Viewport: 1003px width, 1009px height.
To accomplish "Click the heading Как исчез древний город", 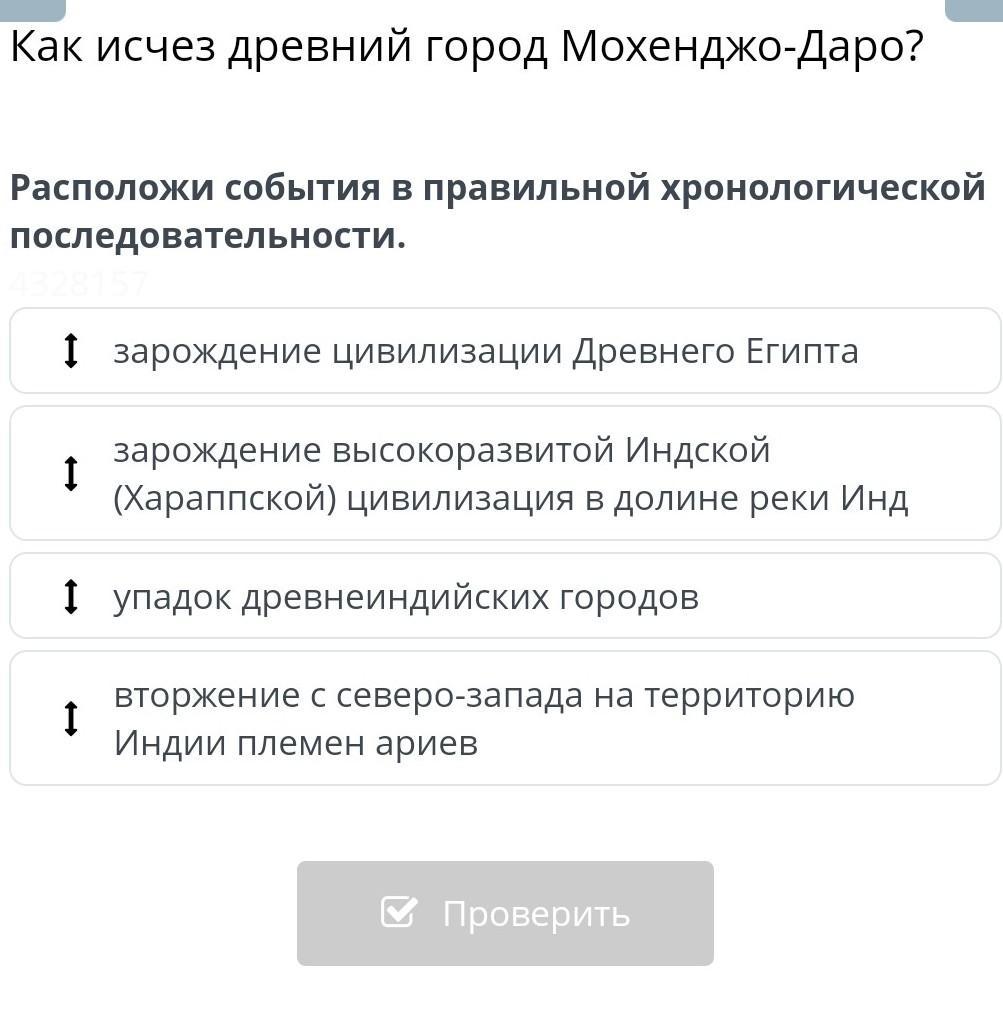I will tap(279, 48).
